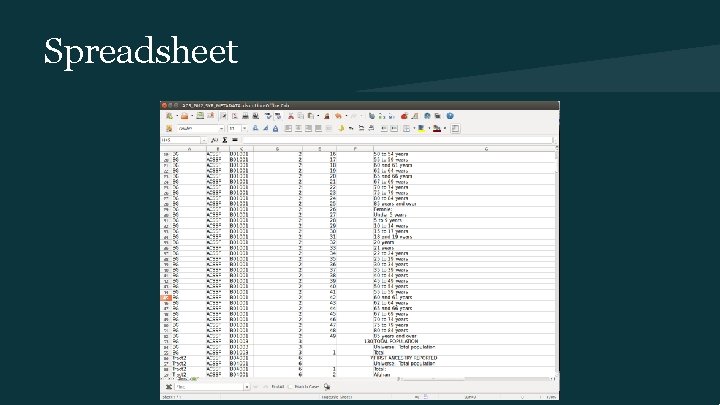This screenshot has height=405, width=720.
Task: Center cell contents horizontally
Action: point(298,129)
